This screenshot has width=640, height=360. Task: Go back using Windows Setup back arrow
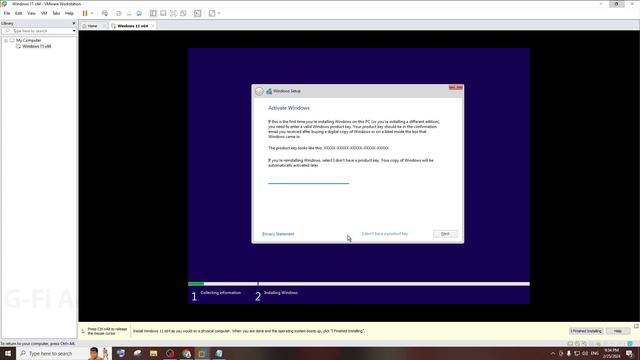point(259,91)
